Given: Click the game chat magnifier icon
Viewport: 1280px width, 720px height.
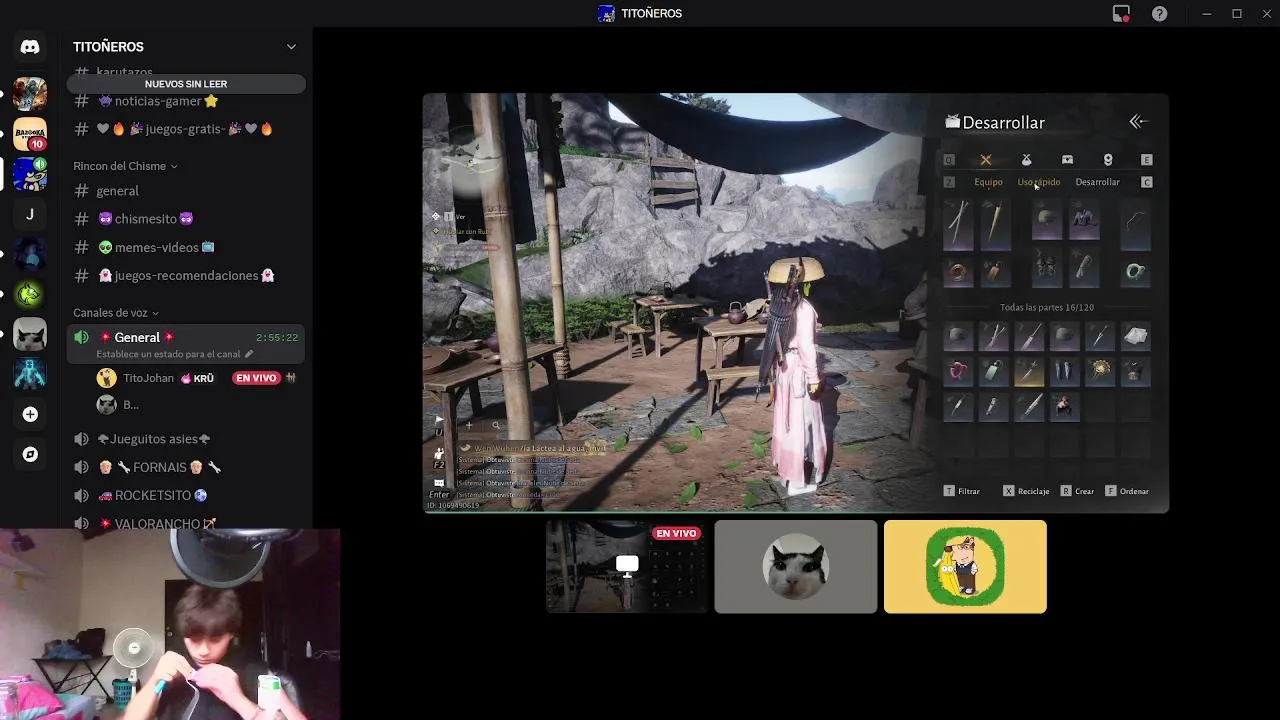Looking at the screenshot, I should click(495, 425).
